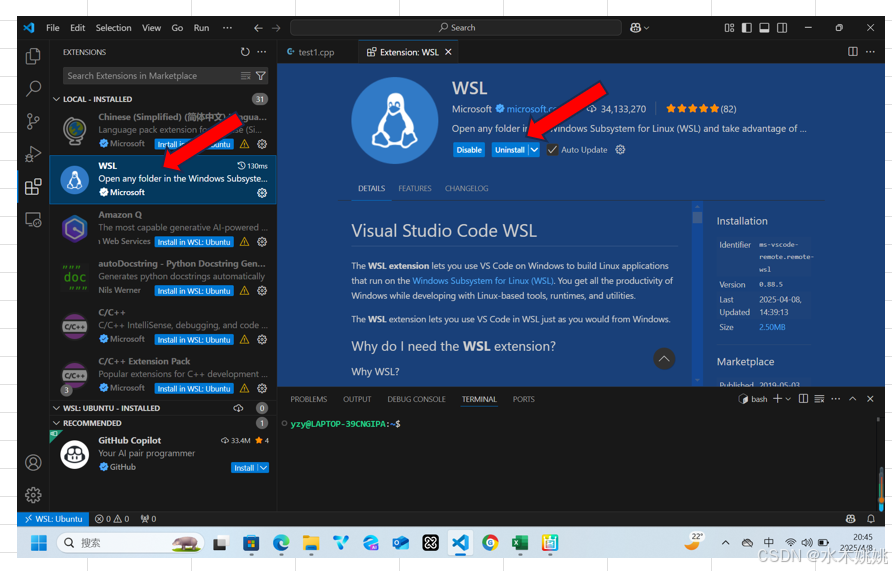Open the Run menu
The width and height of the screenshot is (892, 571).
(201, 27)
